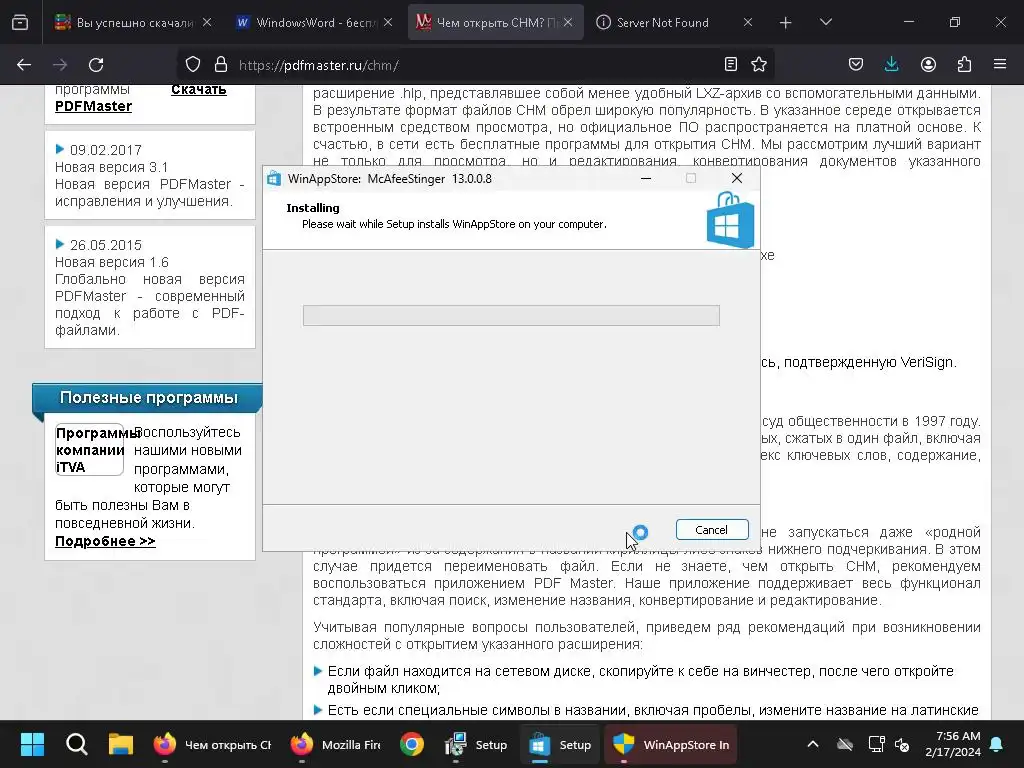
Task: Open the extensions menu
Action: [964, 65]
